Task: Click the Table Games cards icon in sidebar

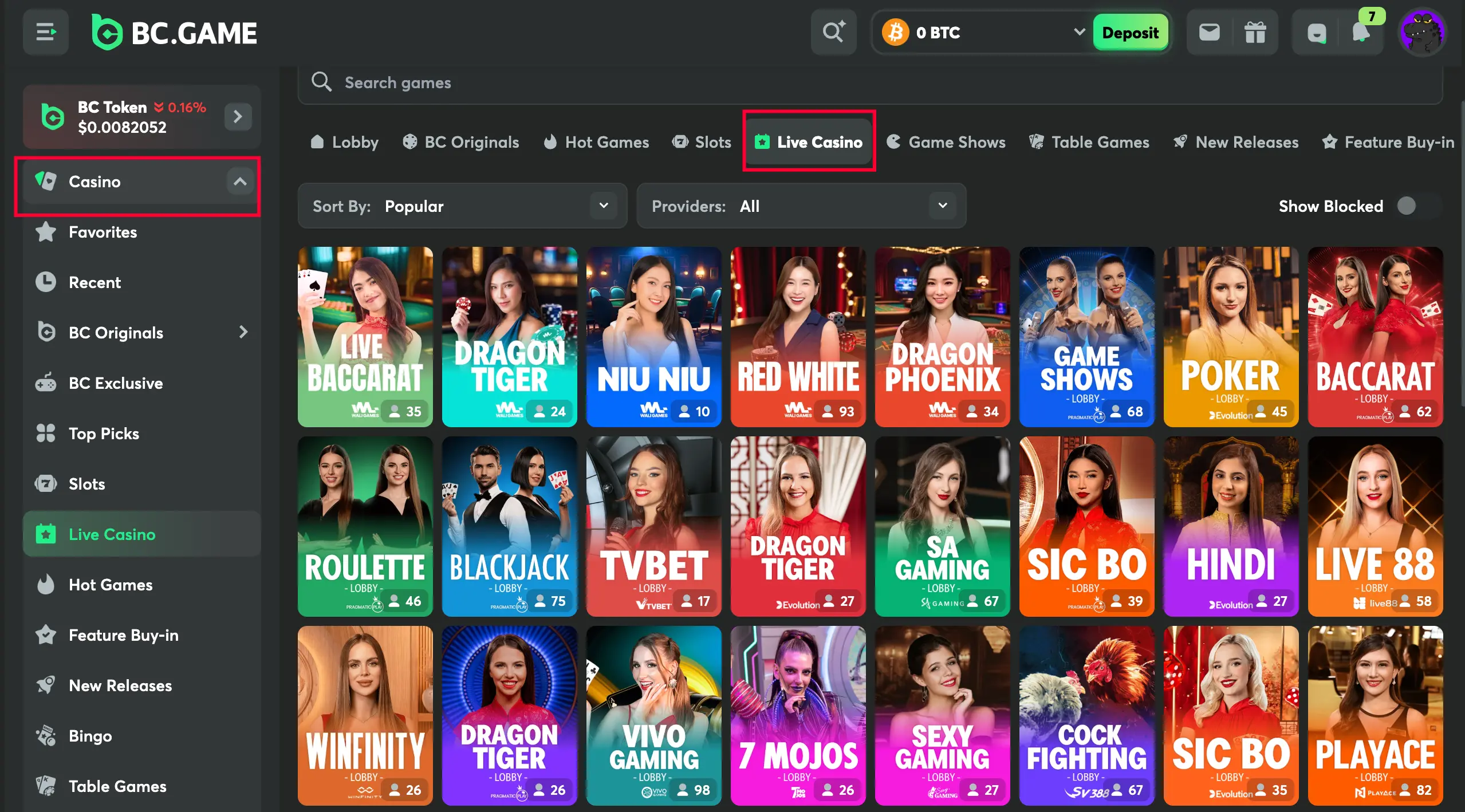Action: [46, 786]
